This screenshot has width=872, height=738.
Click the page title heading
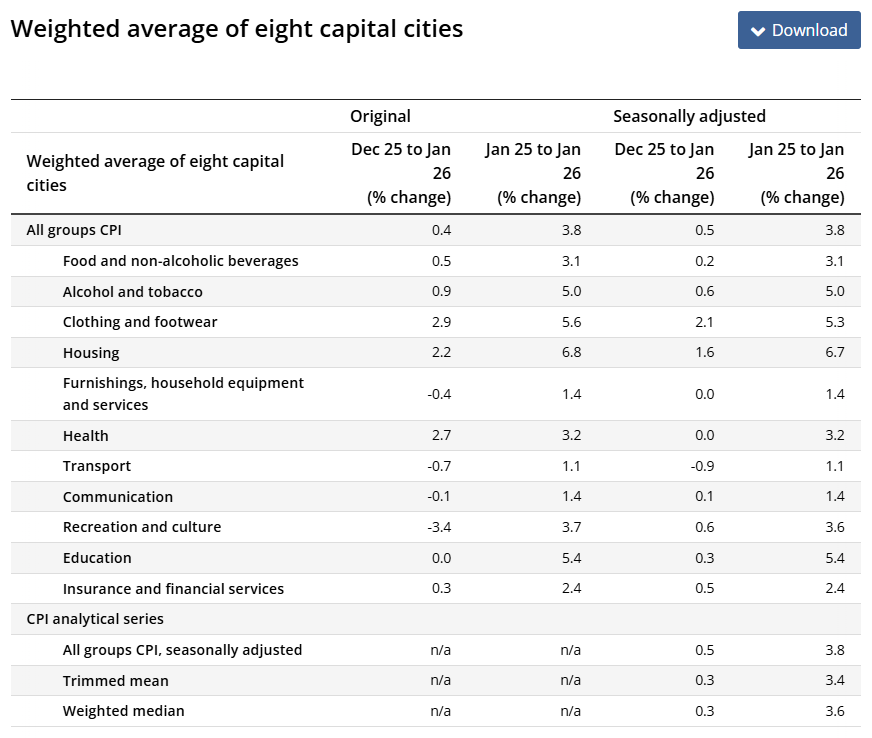(237, 29)
